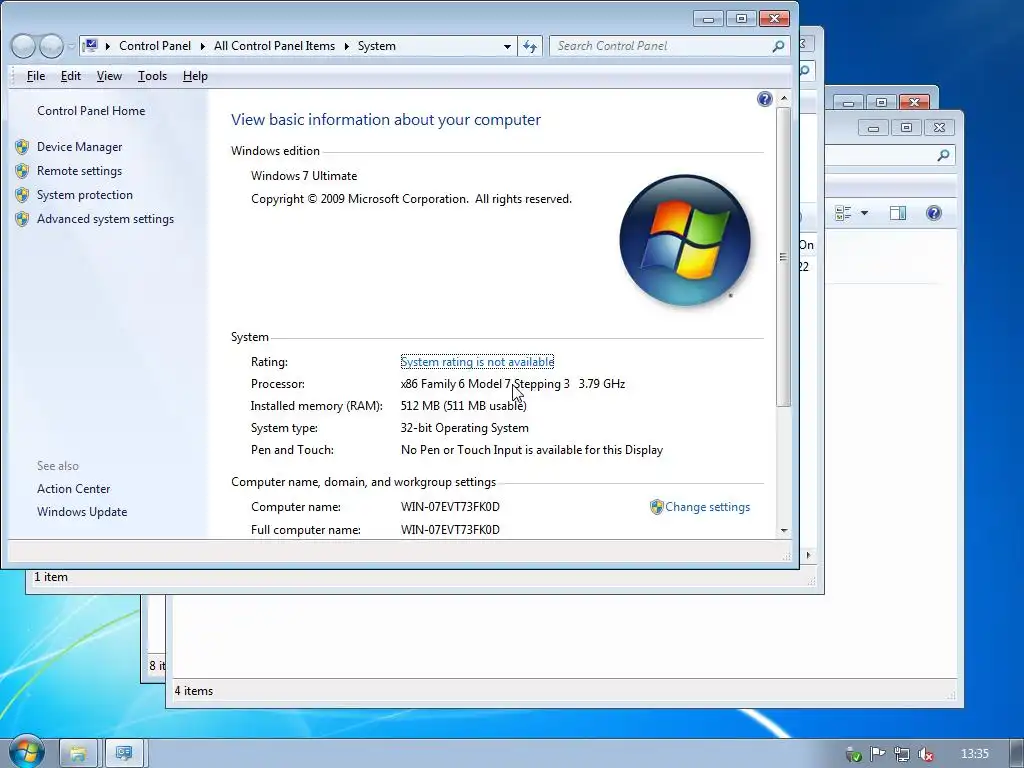Expand the arrow after Control Panel in breadcrumb

[202, 46]
